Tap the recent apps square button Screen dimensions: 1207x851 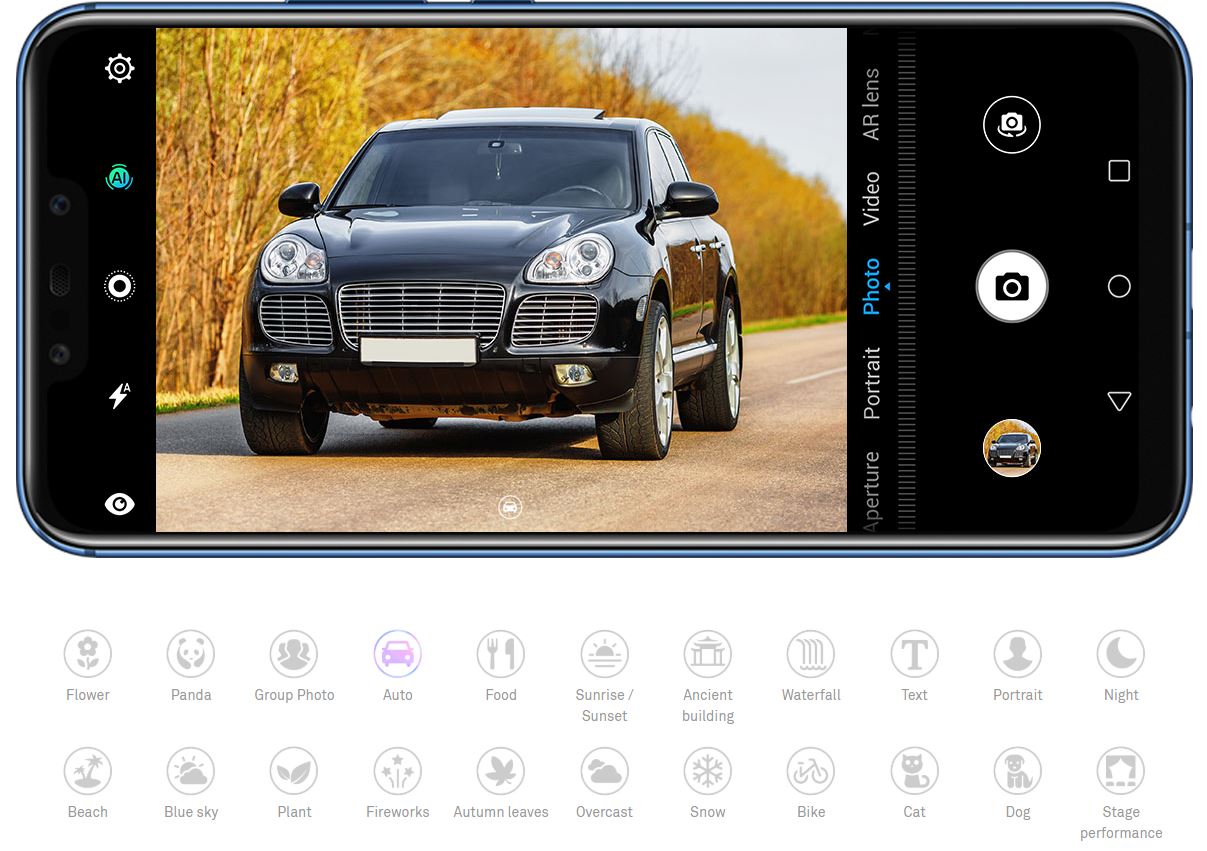tap(1119, 171)
